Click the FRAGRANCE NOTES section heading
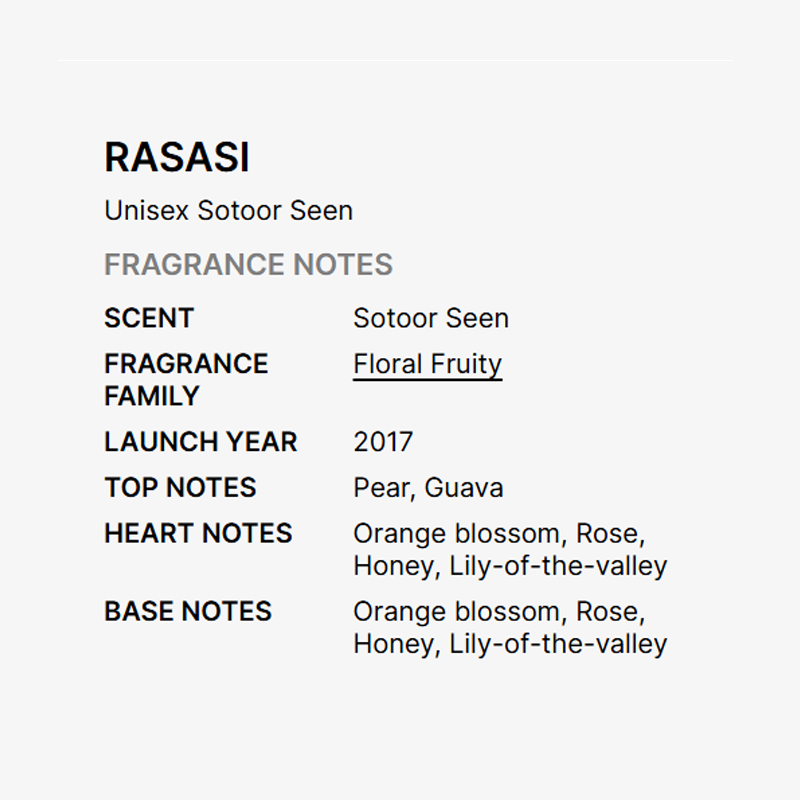Image resolution: width=800 pixels, height=800 pixels. click(x=248, y=265)
